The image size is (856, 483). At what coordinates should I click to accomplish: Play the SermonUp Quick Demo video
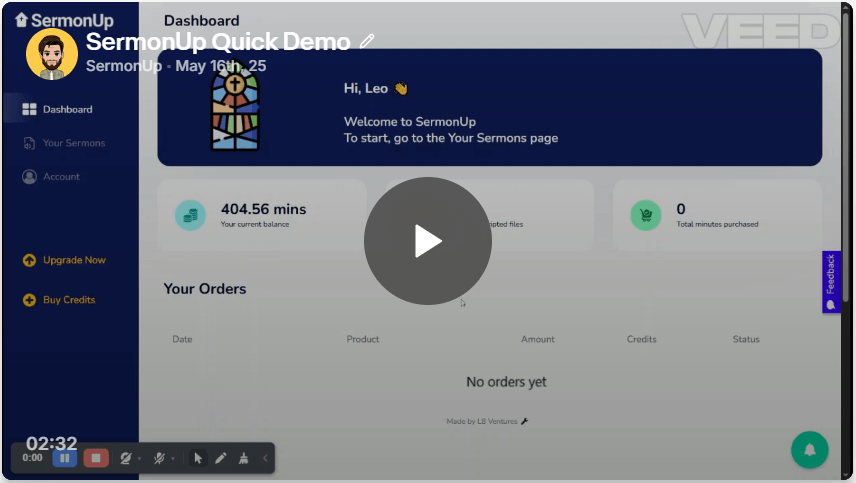tap(427, 241)
